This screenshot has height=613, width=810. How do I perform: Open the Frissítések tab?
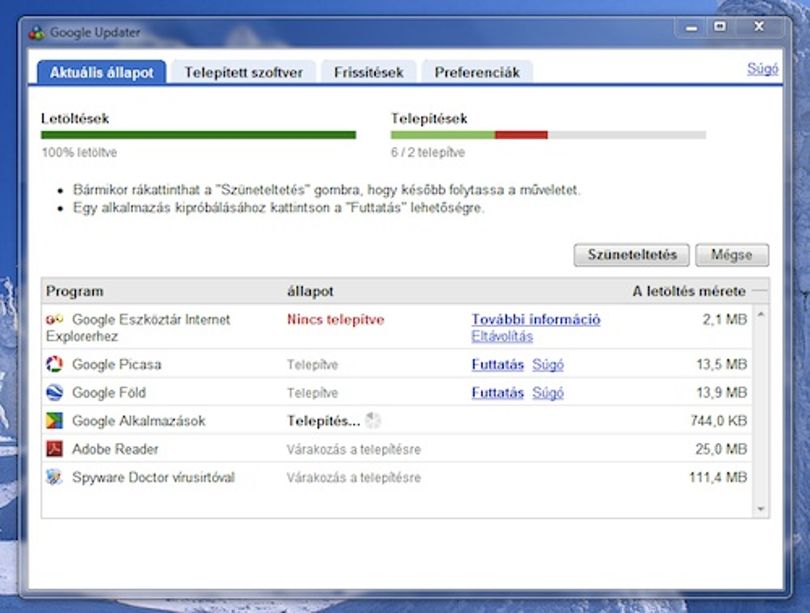point(368,72)
